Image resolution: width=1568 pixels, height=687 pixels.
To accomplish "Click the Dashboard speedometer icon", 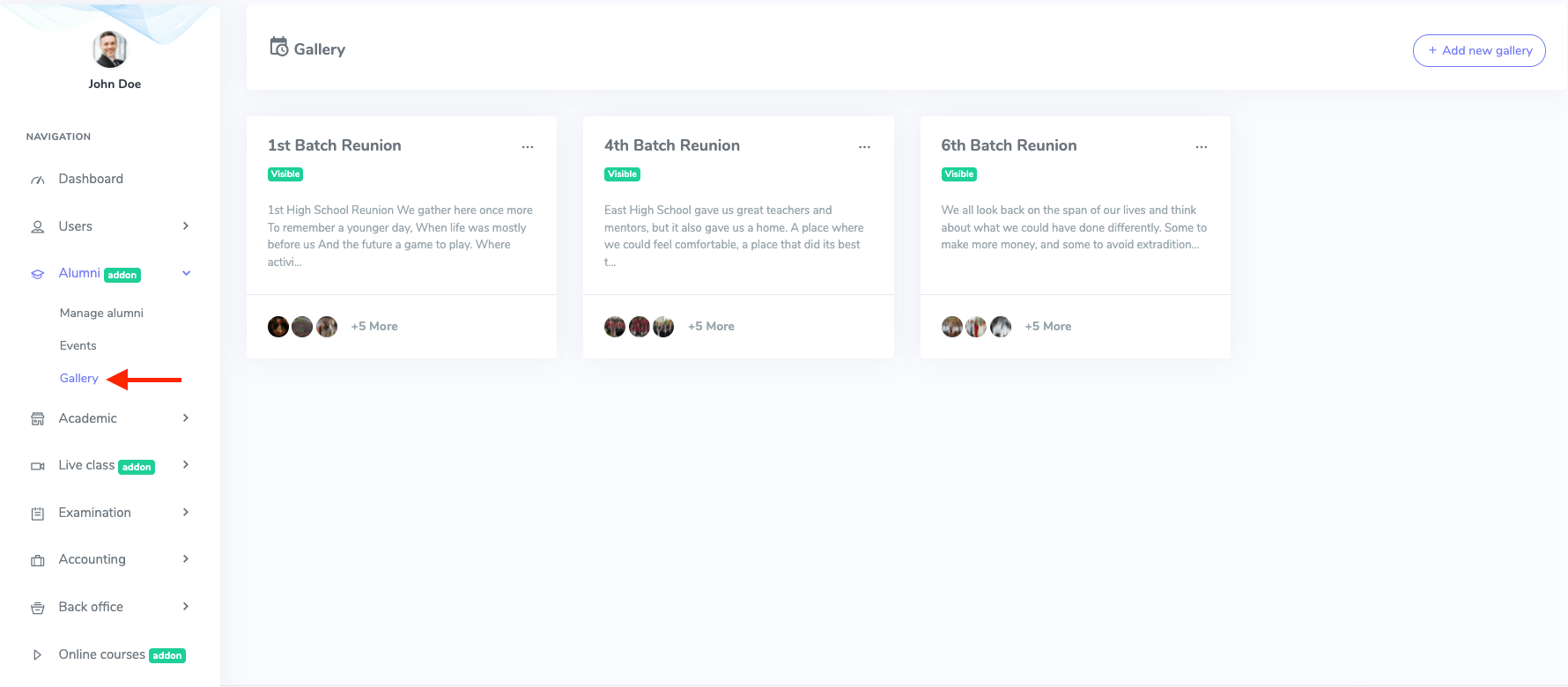I will (x=38, y=180).
